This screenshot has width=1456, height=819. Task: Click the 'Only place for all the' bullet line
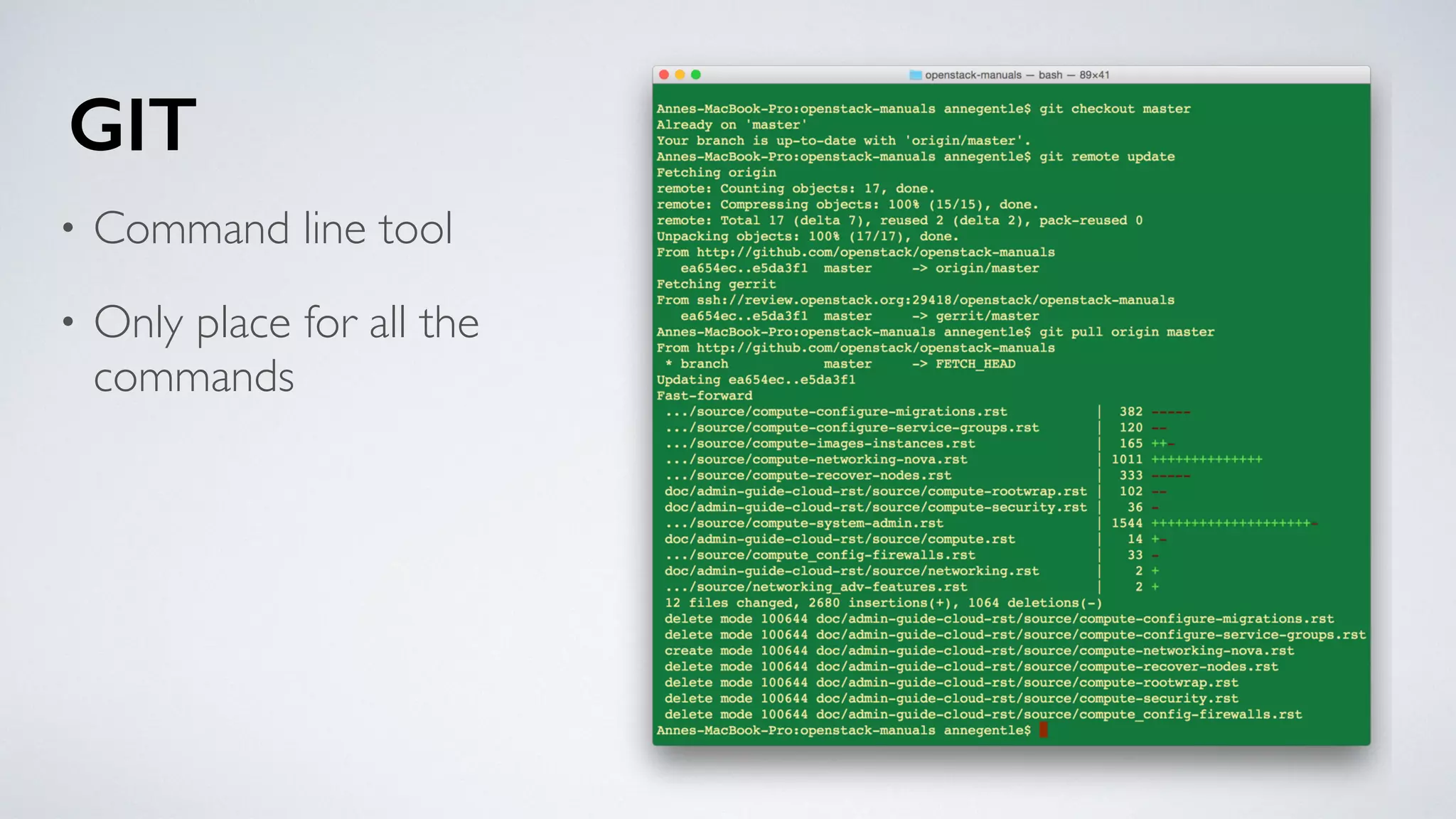[287, 323]
